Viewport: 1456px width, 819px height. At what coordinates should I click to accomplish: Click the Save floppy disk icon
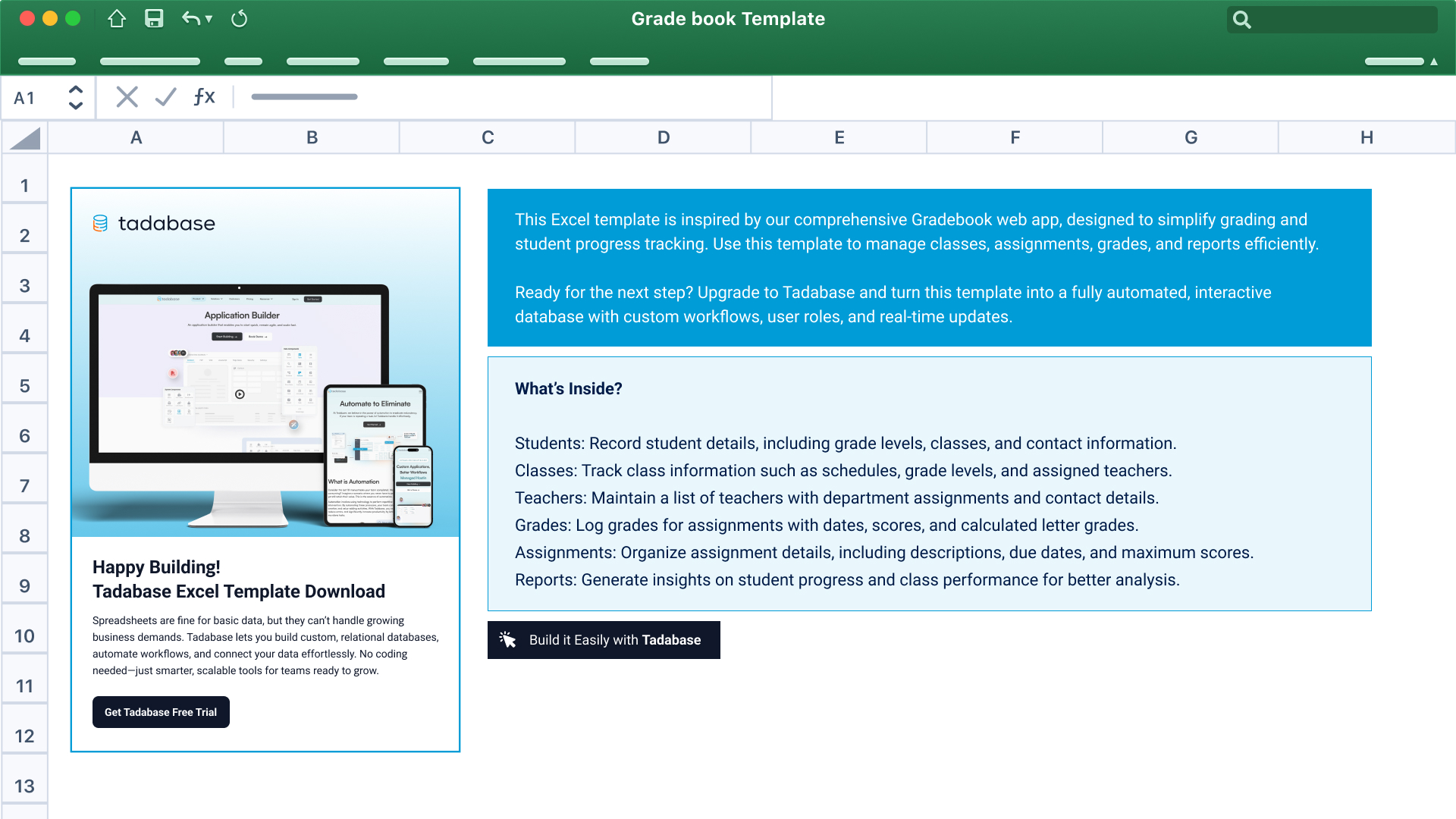[154, 19]
